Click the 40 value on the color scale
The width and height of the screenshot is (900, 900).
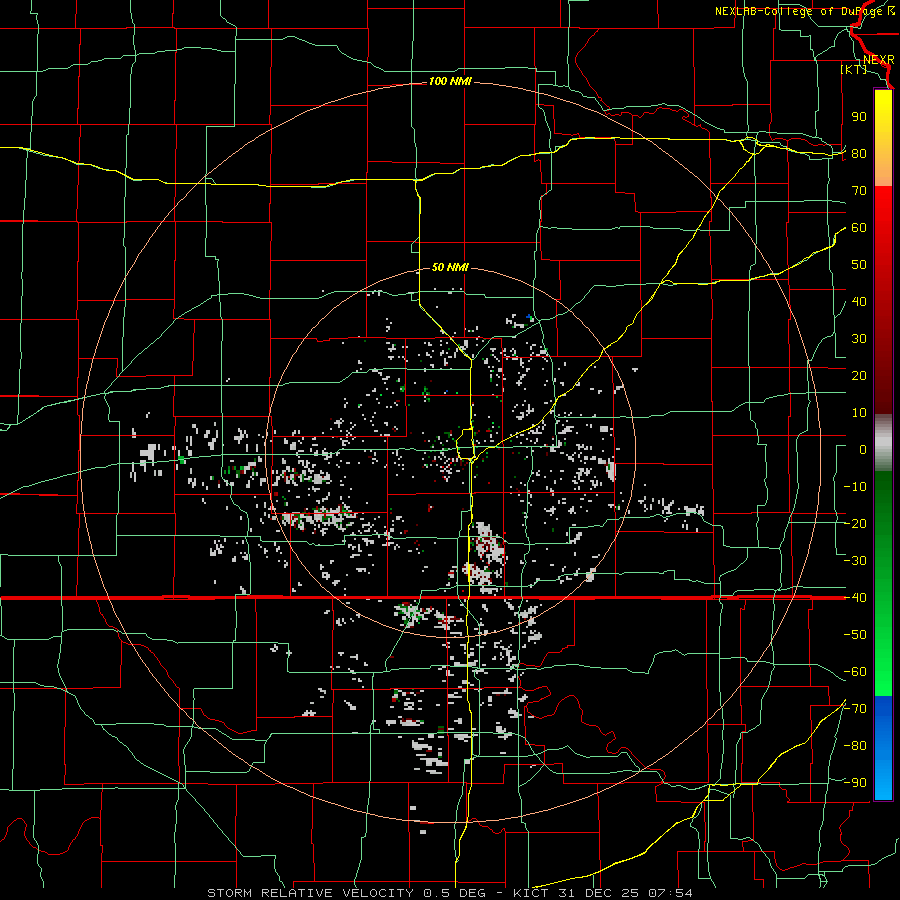point(859,302)
